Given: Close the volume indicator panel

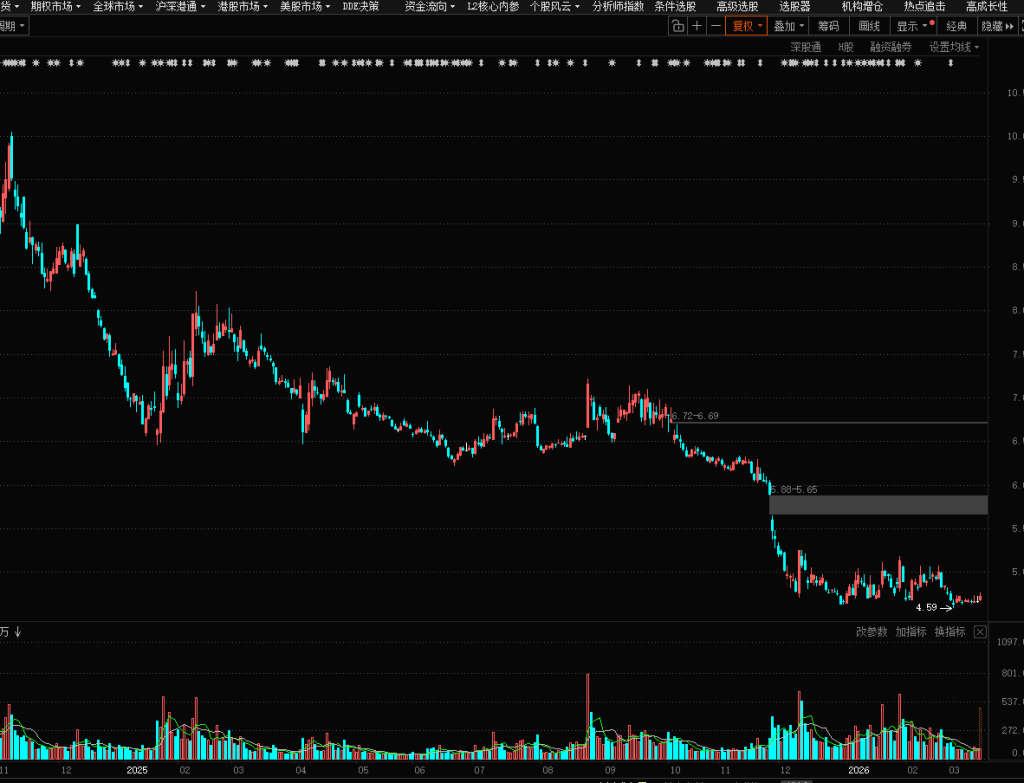Looking at the screenshot, I should coord(980,632).
